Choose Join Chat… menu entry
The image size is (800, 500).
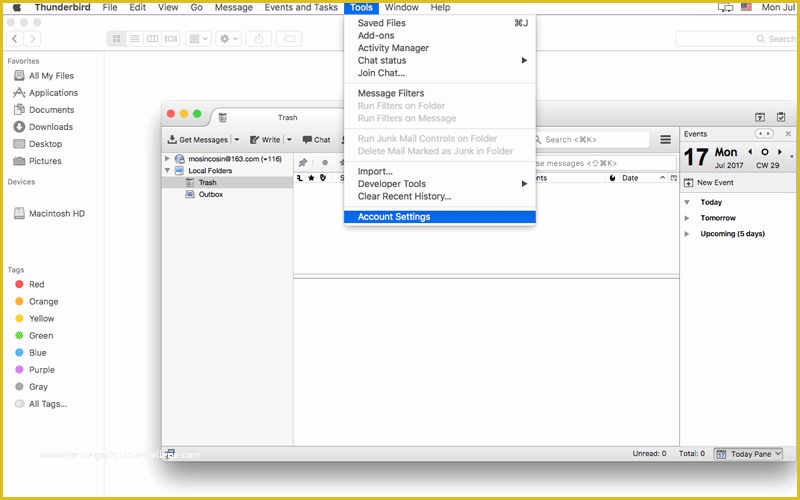point(440,73)
